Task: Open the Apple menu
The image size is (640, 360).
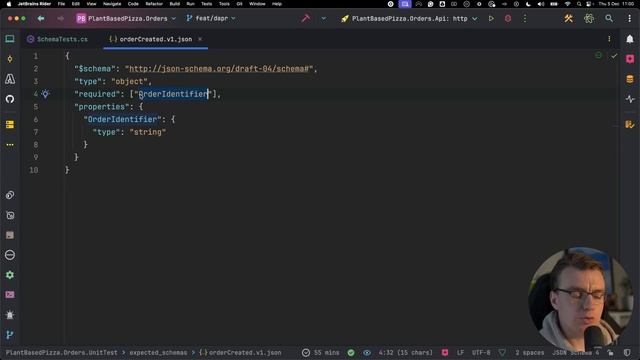Action: pos(9,4)
